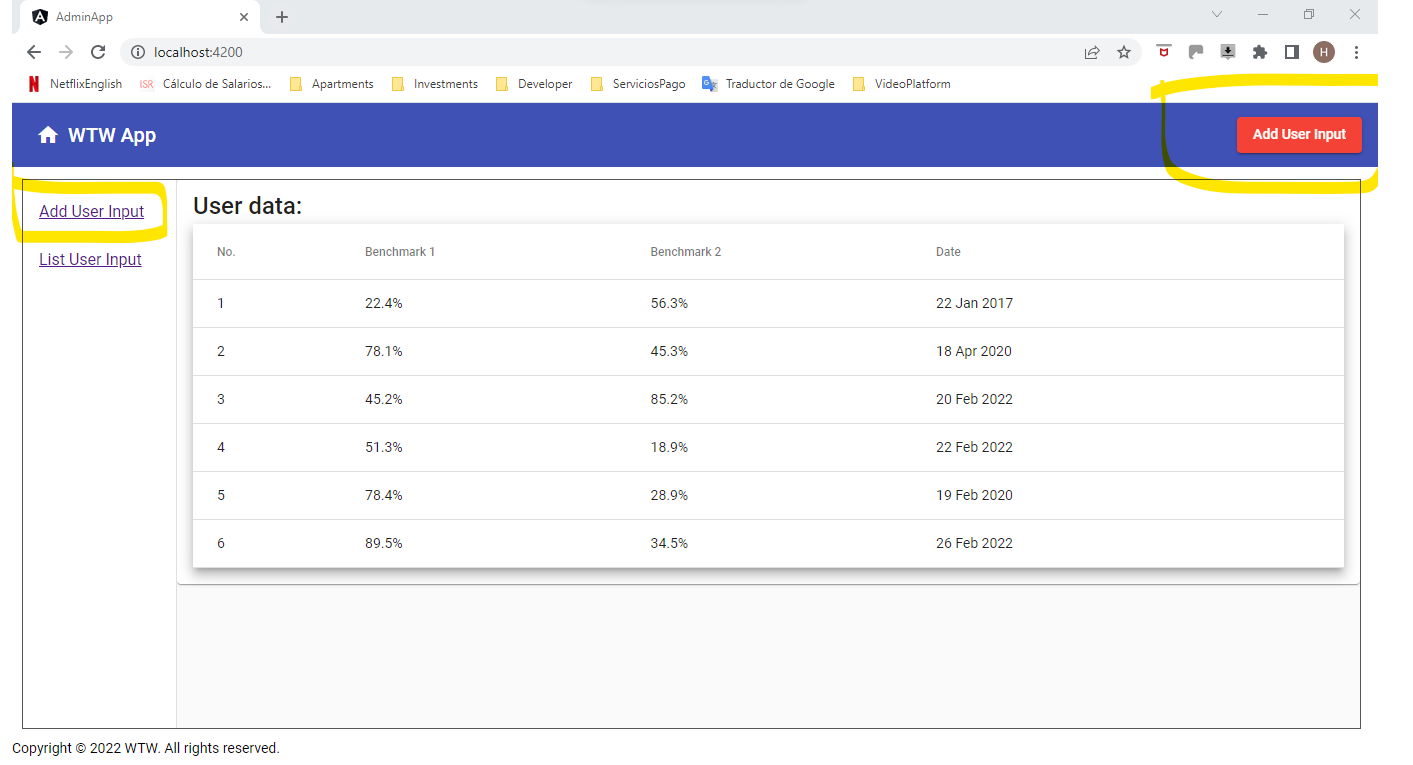Click the Add User Input sidebar link
The height and width of the screenshot is (765, 1413).
click(x=91, y=211)
